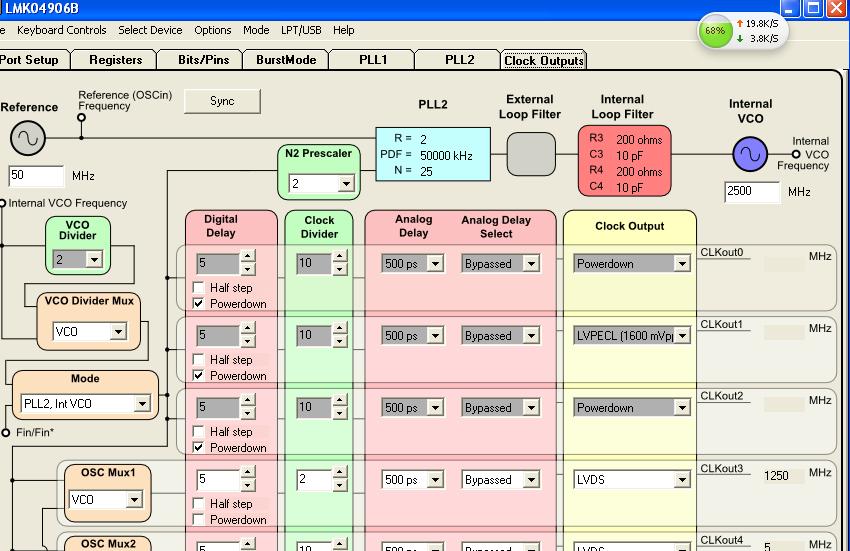Decrease CLKout0 digital delay with down arrow

point(248,269)
